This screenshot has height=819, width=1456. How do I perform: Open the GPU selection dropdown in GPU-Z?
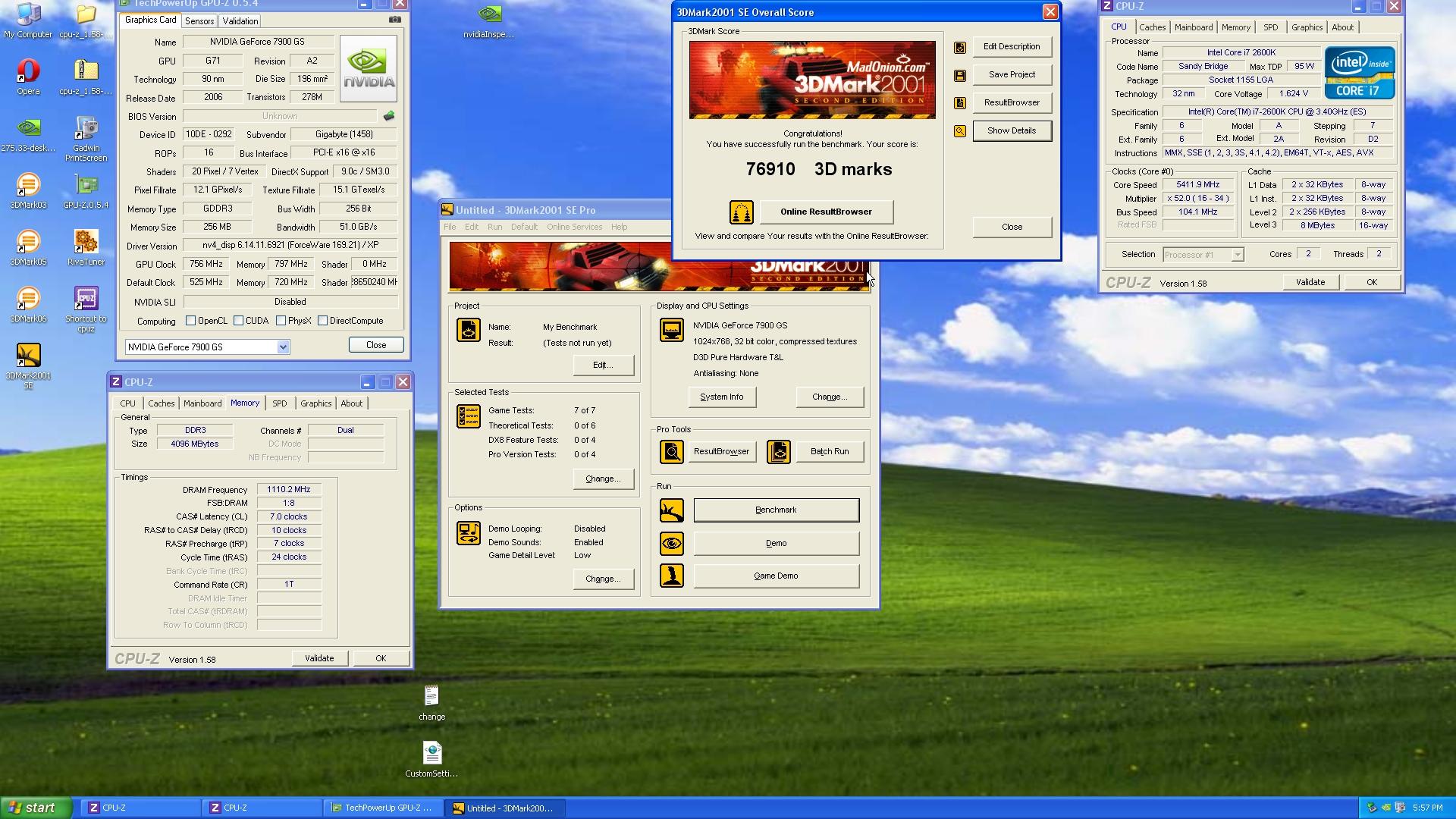(x=283, y=347)
